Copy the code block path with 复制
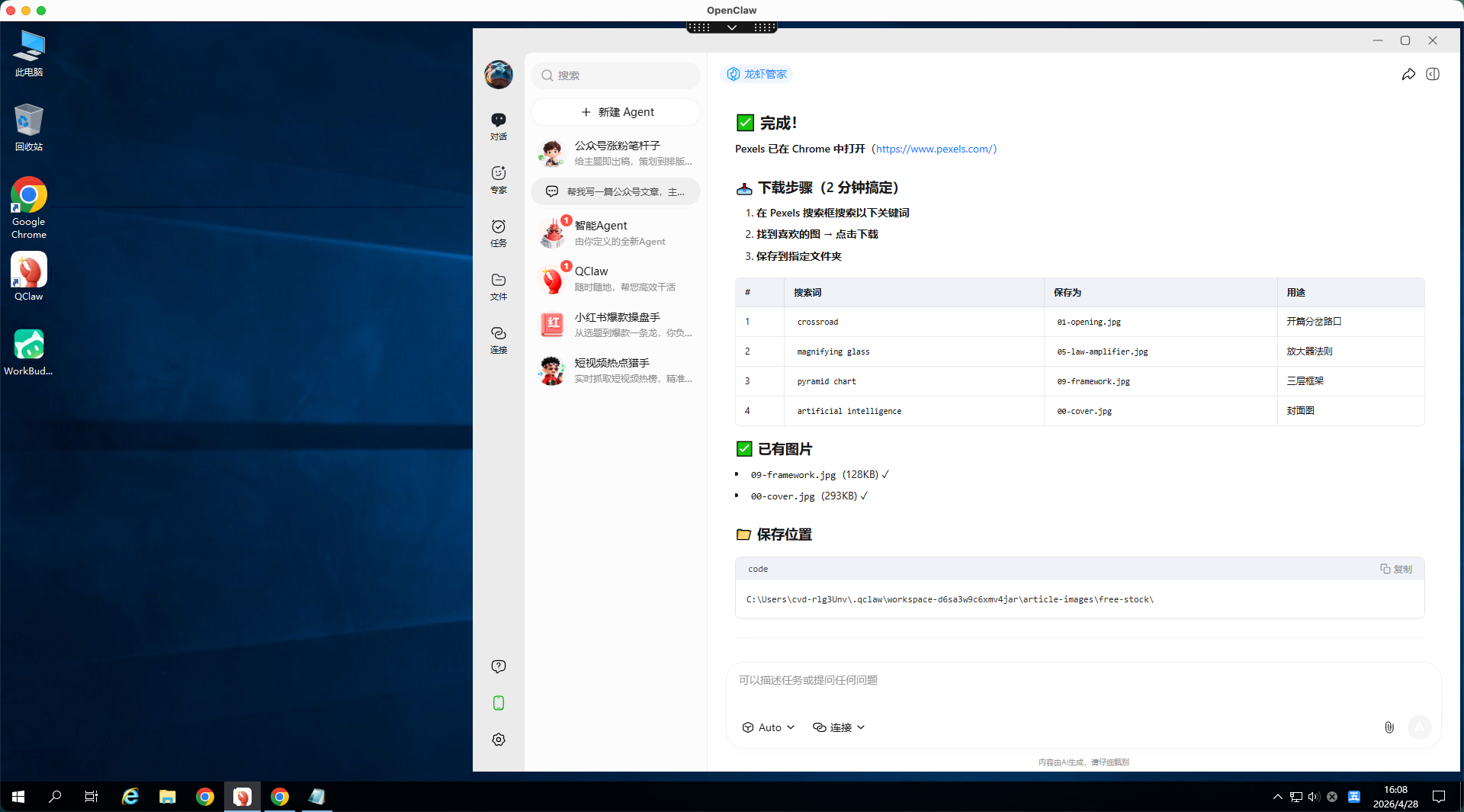The image size is (1464, 812). (1396, 569)
